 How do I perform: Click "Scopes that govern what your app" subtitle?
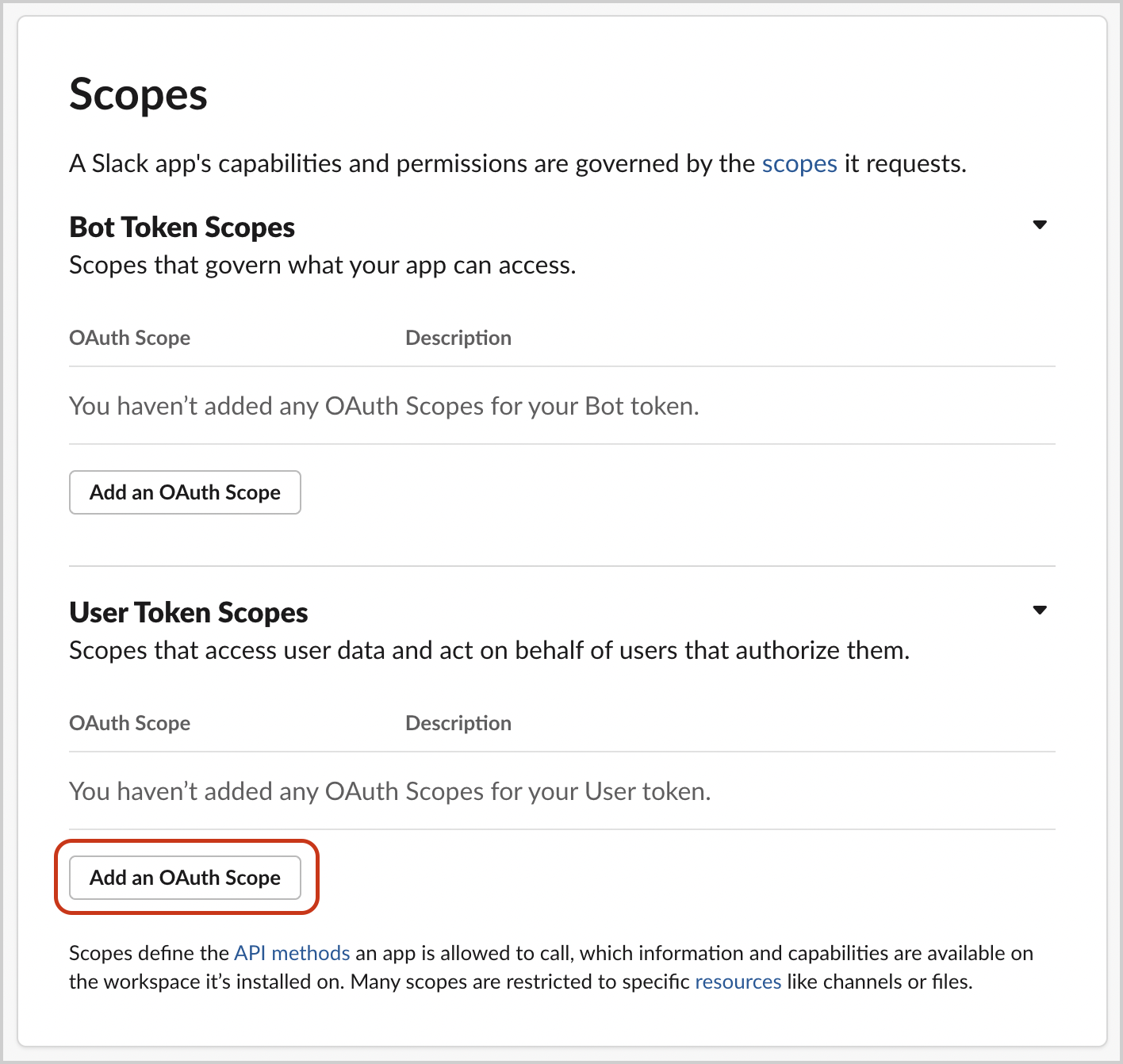tap(322, 265)
